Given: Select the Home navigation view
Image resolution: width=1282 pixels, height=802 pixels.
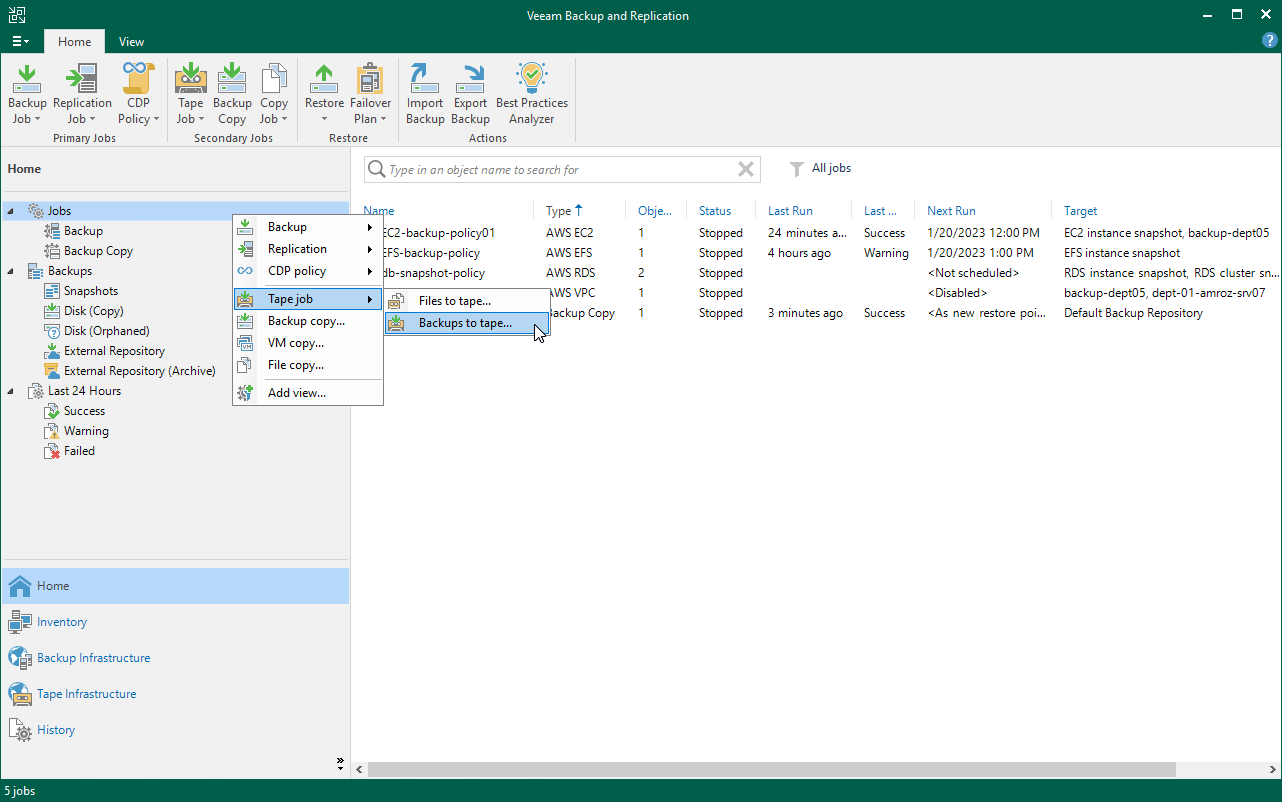Looking at the screenshot, I should click(175, 586).
